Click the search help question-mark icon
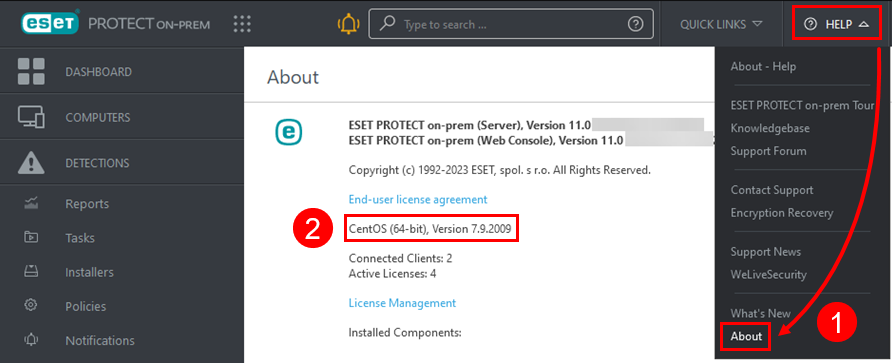 pyautogui.click(x=635, y=24)
